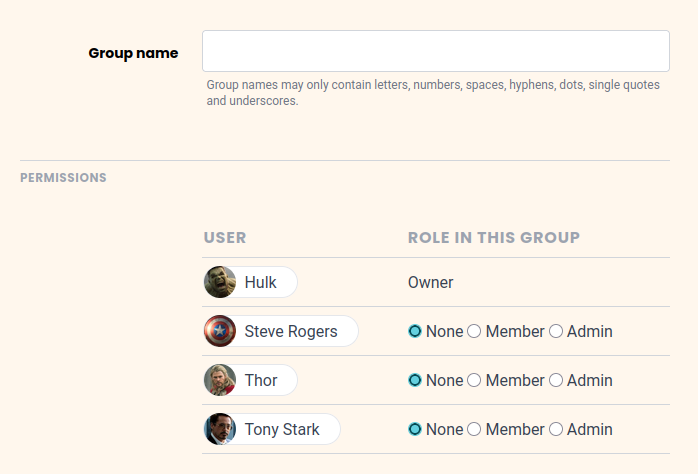Click Tony Stark's avatar picture
Screen dimensions: 698x474
(x=220, y=429)
